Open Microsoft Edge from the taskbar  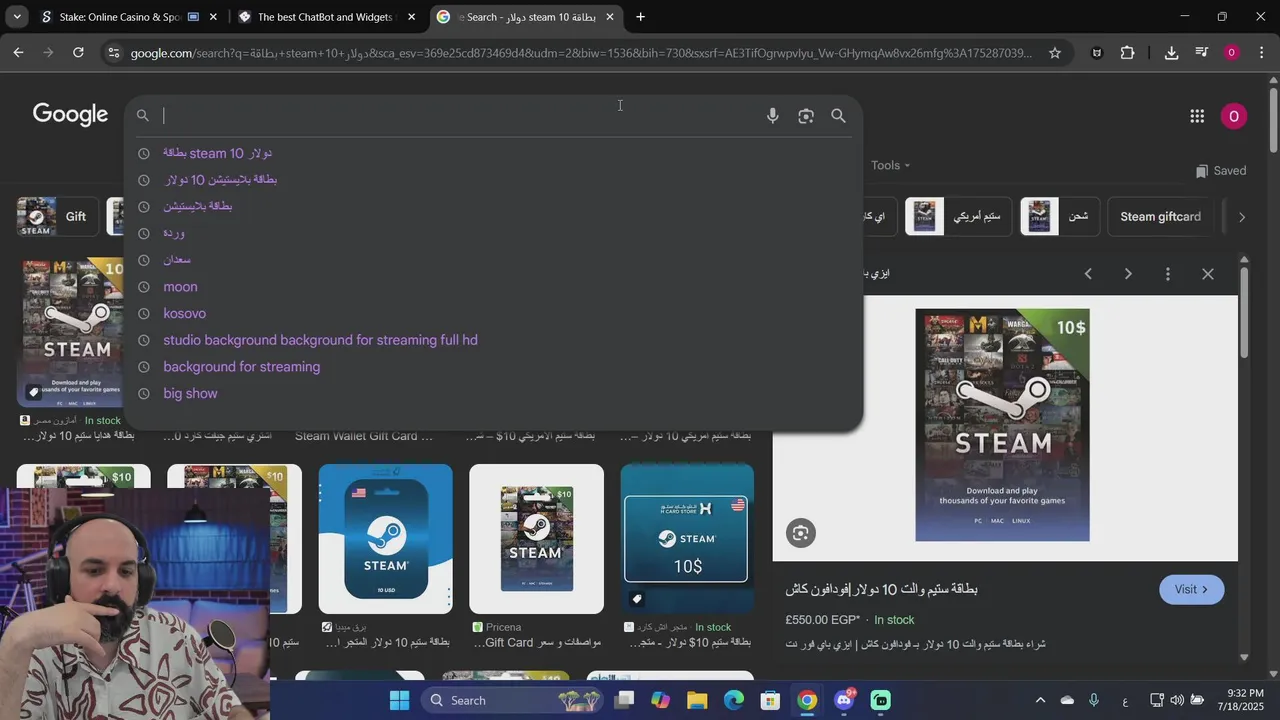click(734, 700)
